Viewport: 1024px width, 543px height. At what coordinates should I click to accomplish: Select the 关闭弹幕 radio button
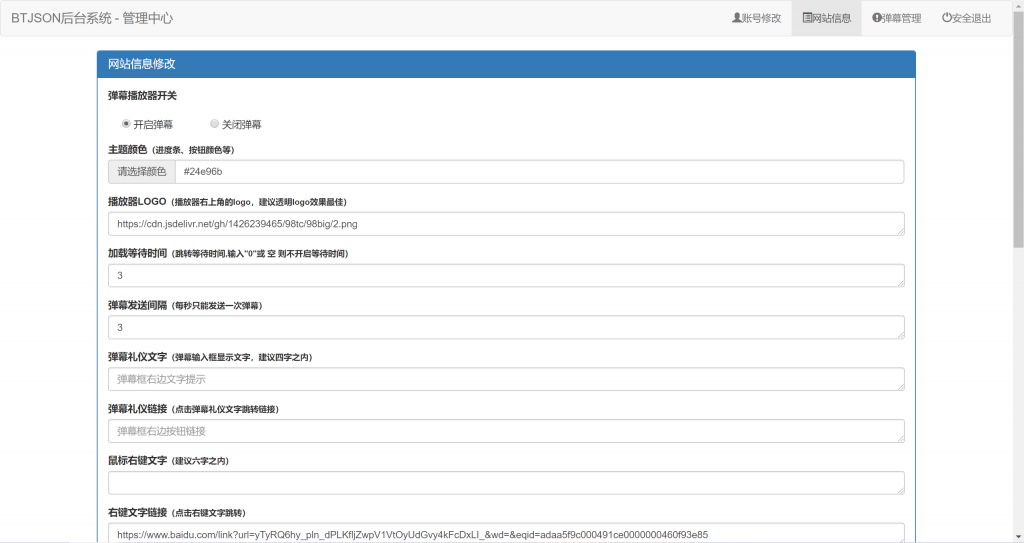[214, 124]
